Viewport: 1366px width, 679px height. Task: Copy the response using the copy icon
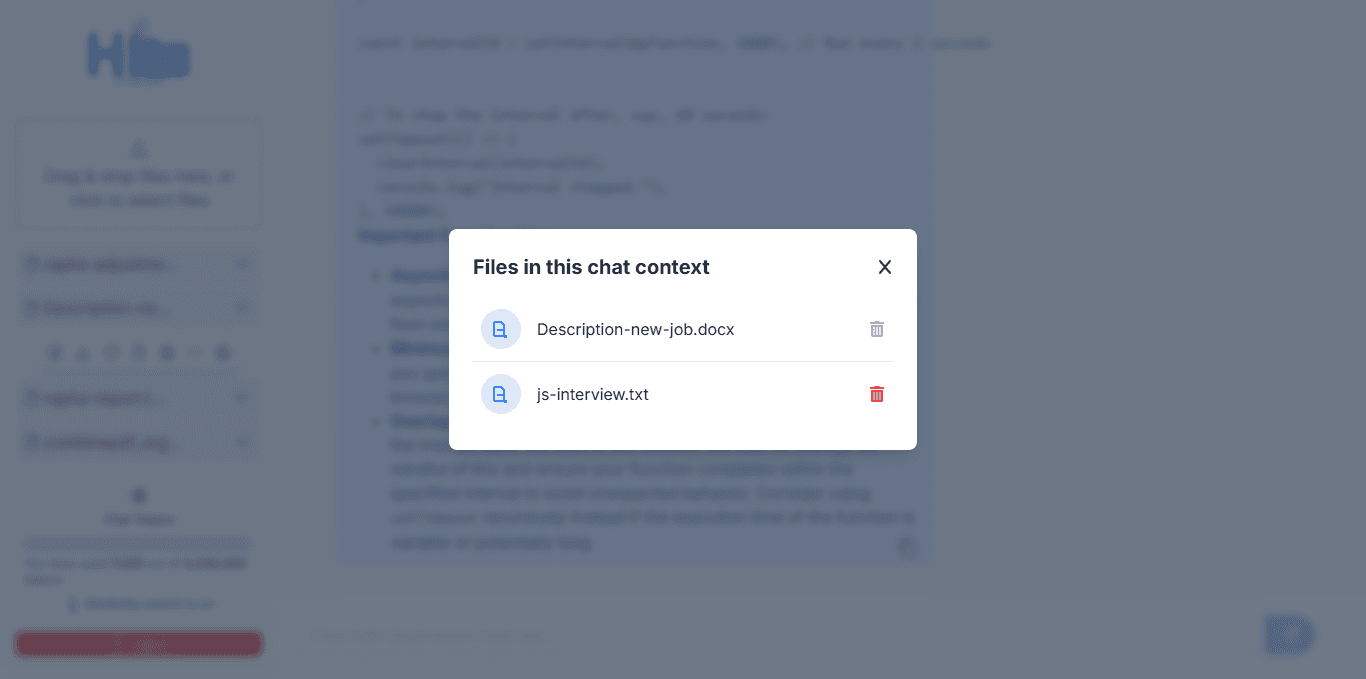click(906, 547)
